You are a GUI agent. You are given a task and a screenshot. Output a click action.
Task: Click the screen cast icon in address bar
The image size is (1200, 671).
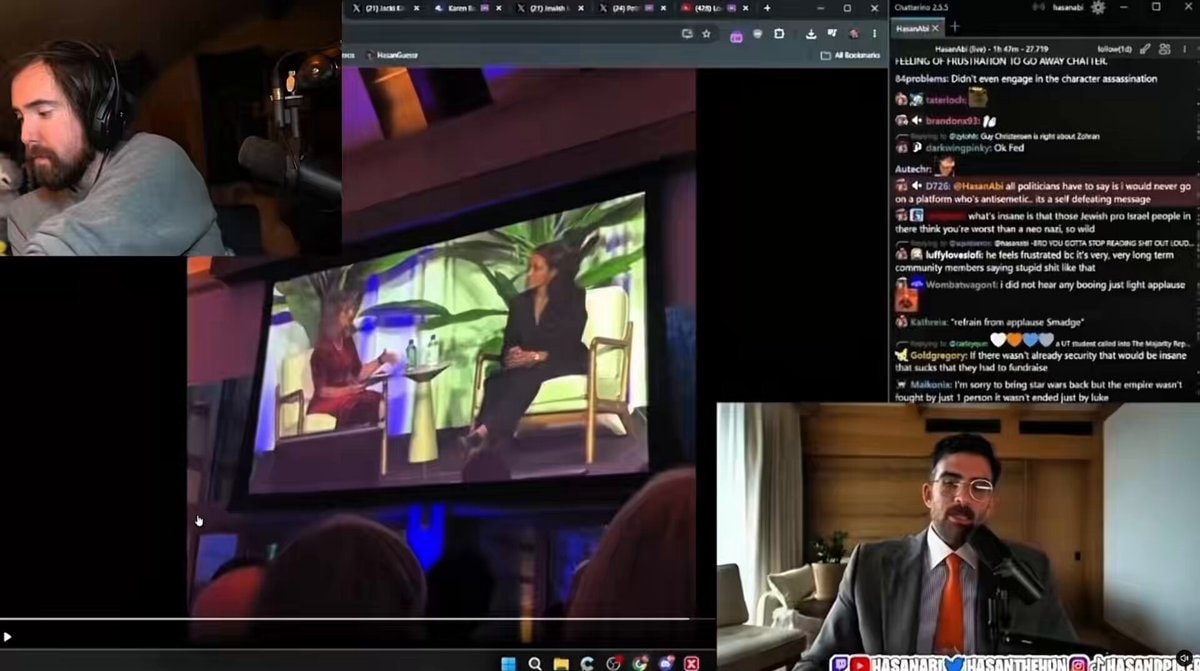(687, 33)
